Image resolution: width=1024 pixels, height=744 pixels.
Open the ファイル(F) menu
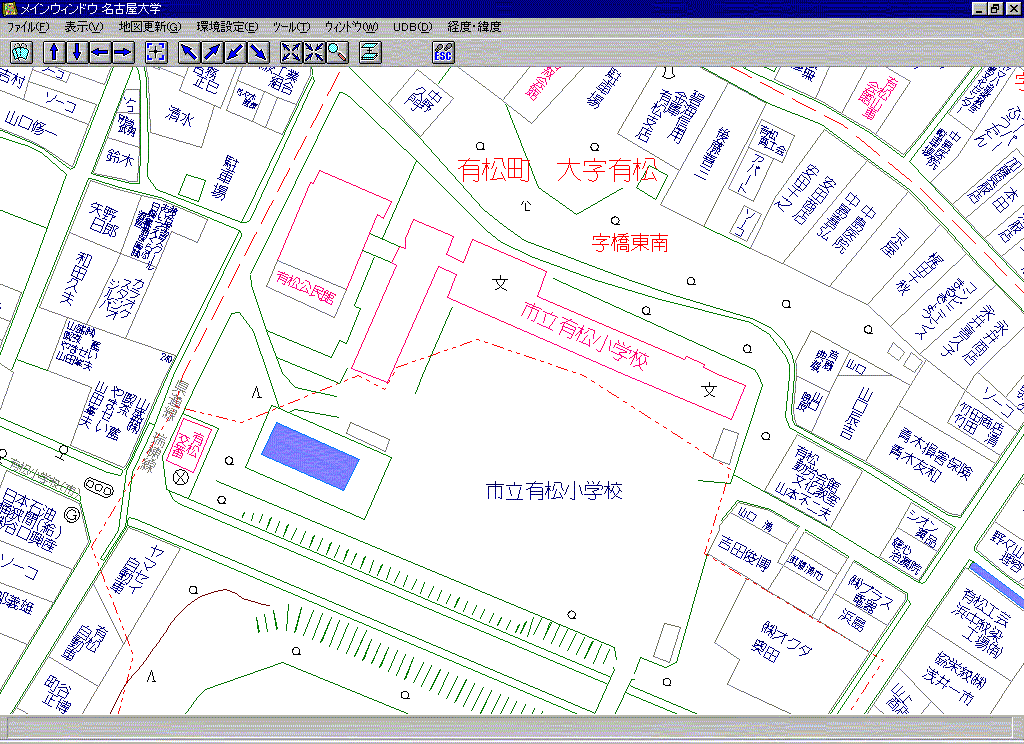[x=28, y=27]
